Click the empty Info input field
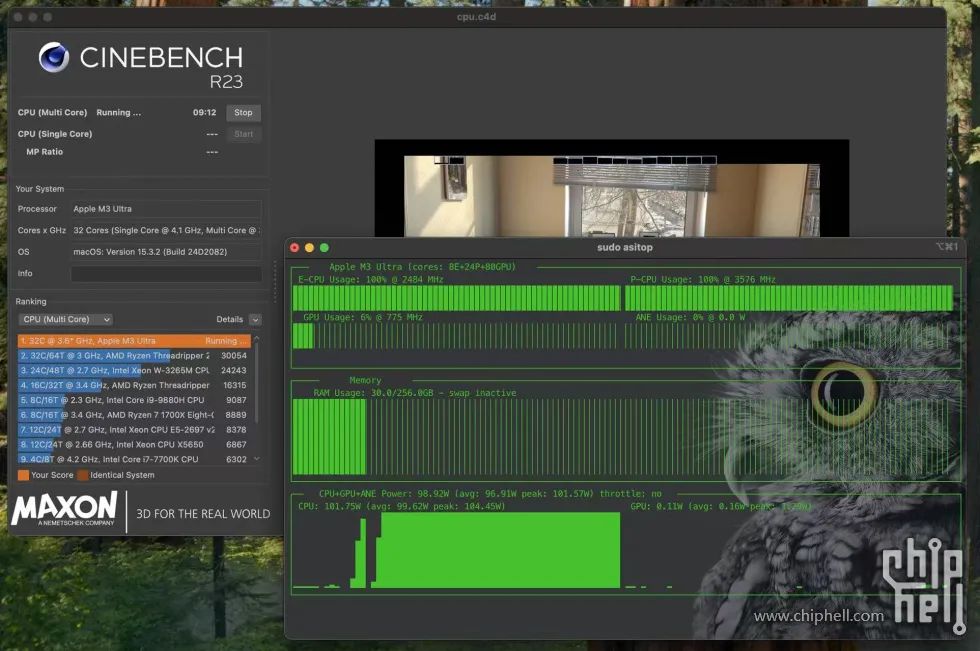Image resolution: width=980 pixels, height=651 pixels. click(166, 274)
